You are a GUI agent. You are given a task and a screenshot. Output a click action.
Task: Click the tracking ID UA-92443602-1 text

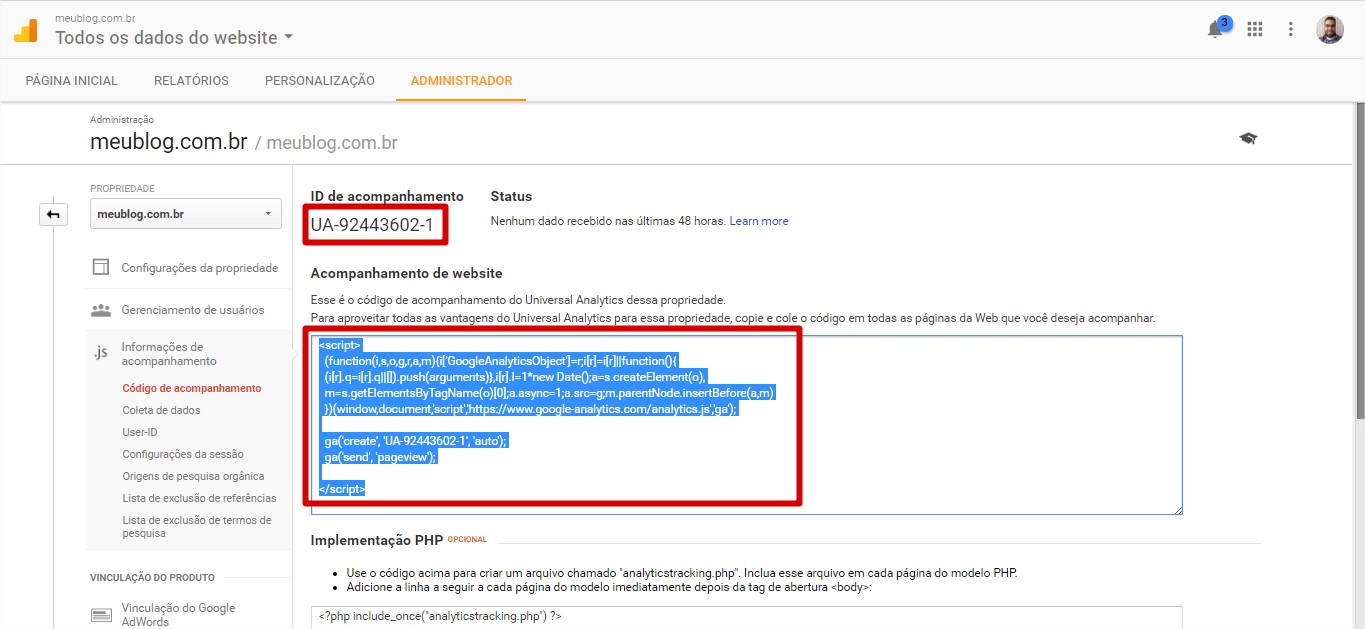(x=372, y=225)
